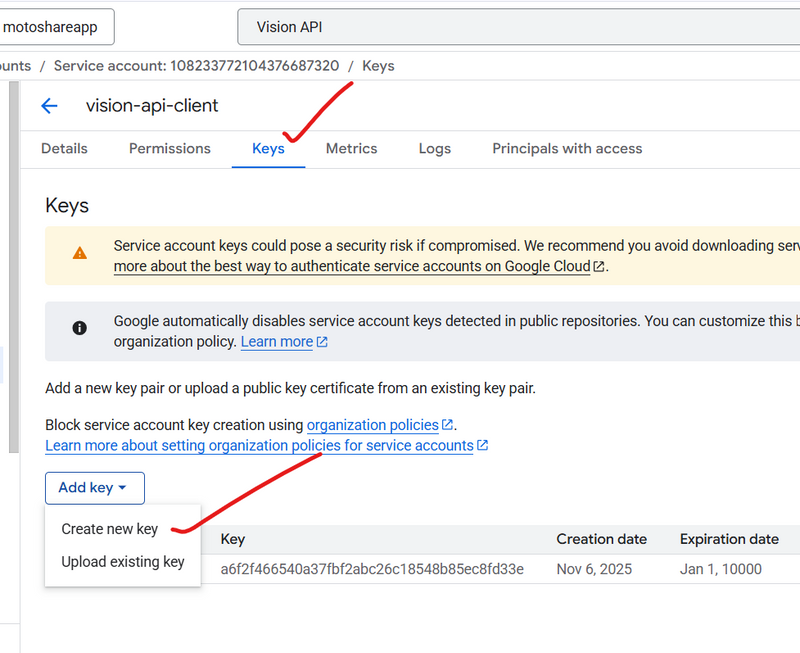
Task: Choose Upload existing key option
Action: click(x=123, y=562)
